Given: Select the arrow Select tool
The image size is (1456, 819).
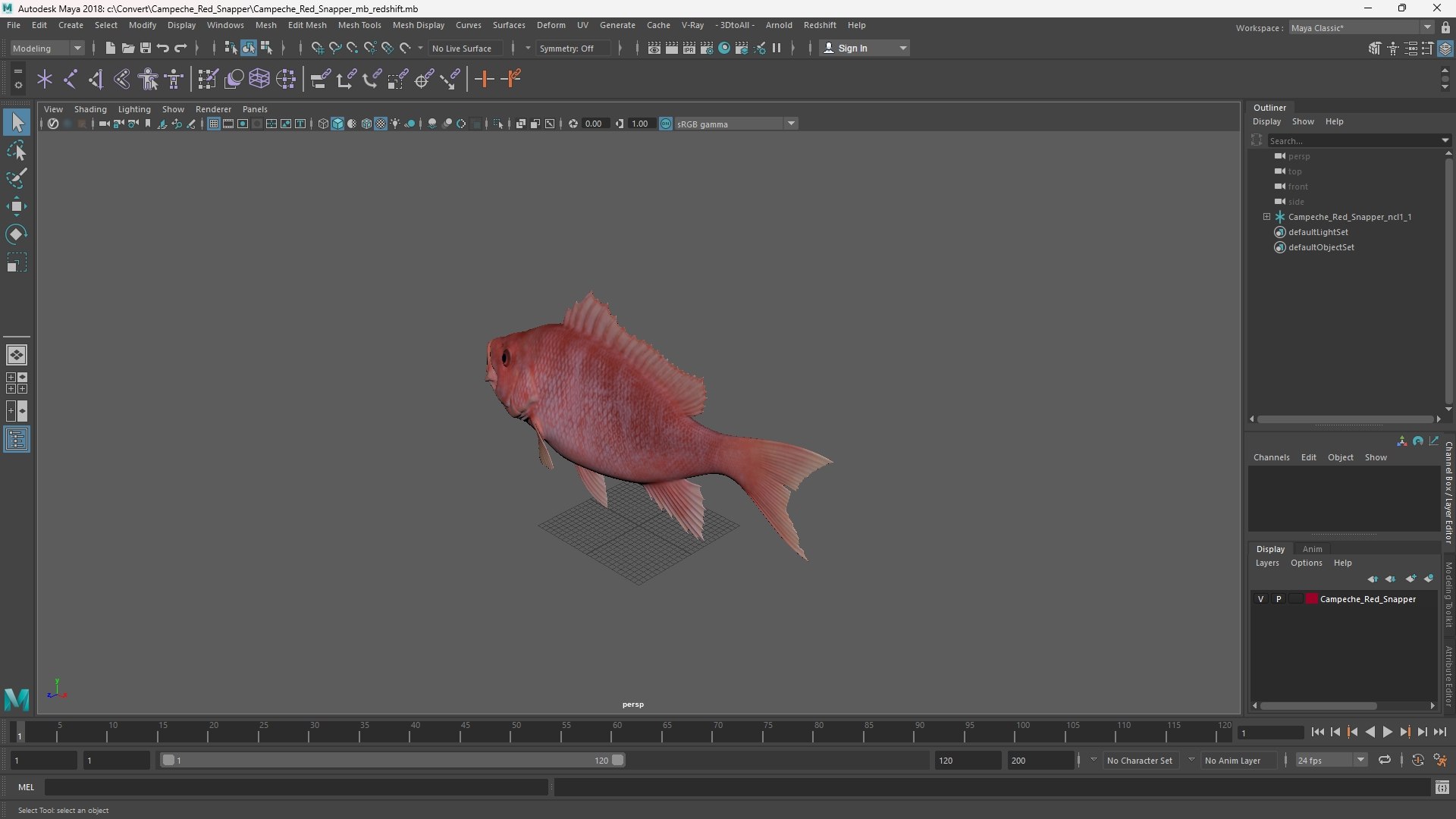Looking at the screenshot, I should pos(17,122).
